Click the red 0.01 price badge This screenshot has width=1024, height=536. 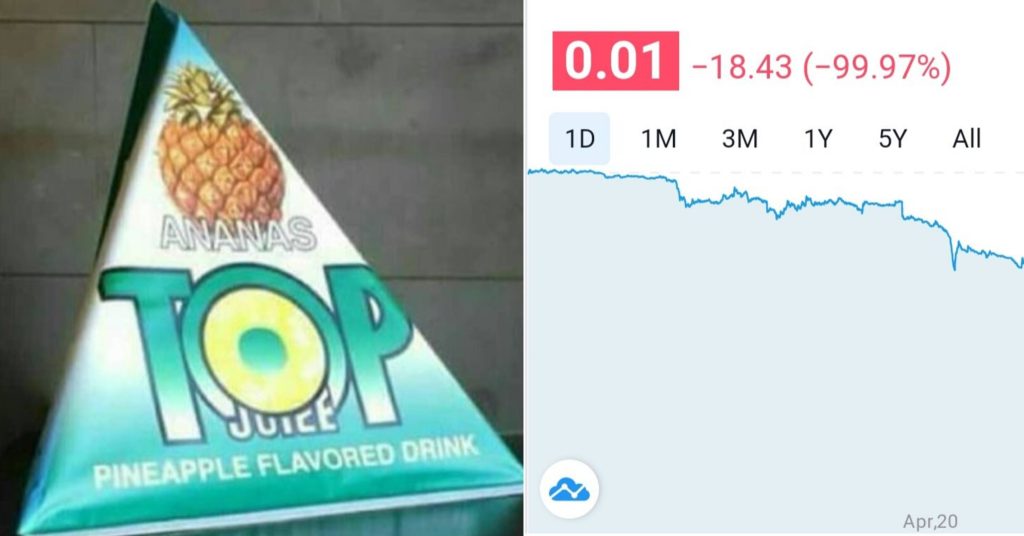(x=615, y=61)
